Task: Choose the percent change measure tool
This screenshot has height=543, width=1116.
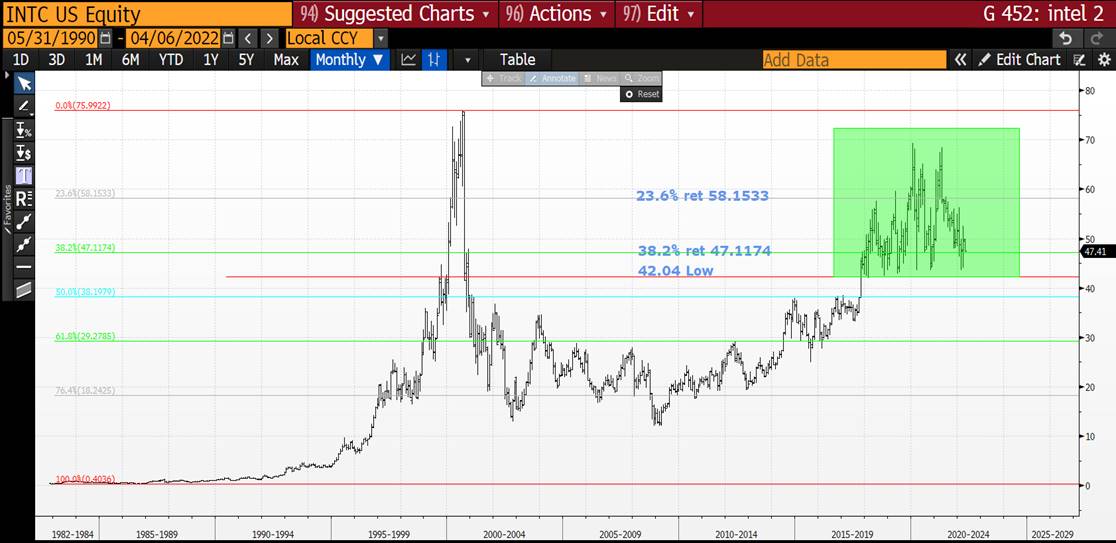Action: click(x=24, y=130)
